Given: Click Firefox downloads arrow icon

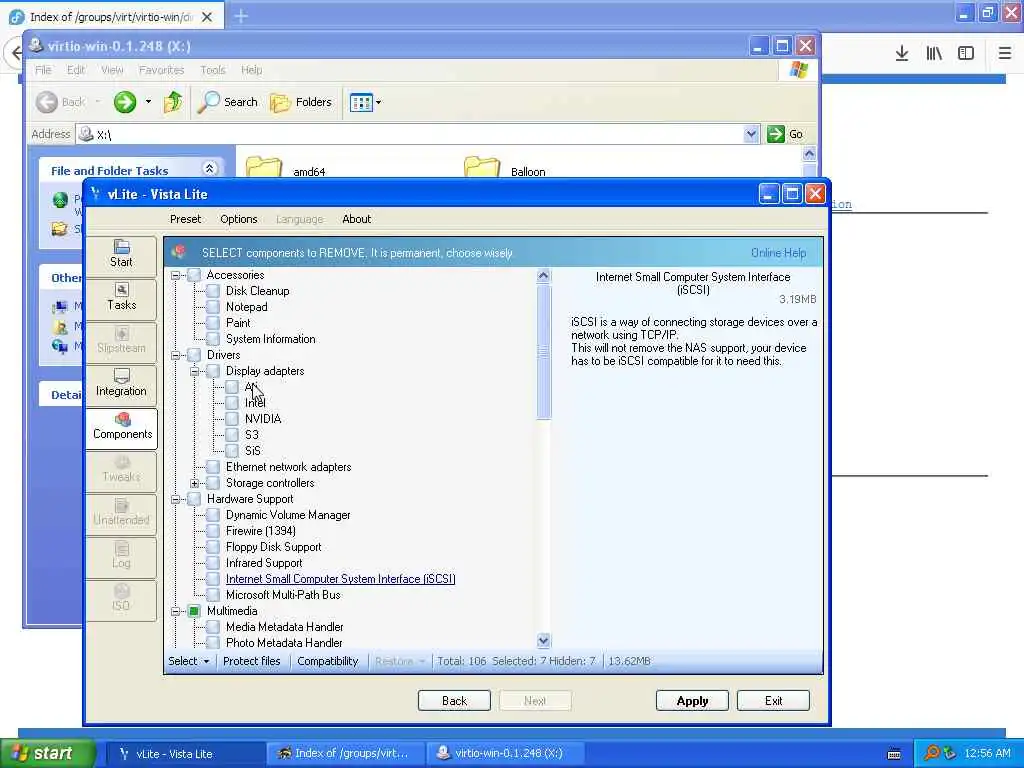Looking at the screenshot, I should pyautogui.click(x=902, y=53).
